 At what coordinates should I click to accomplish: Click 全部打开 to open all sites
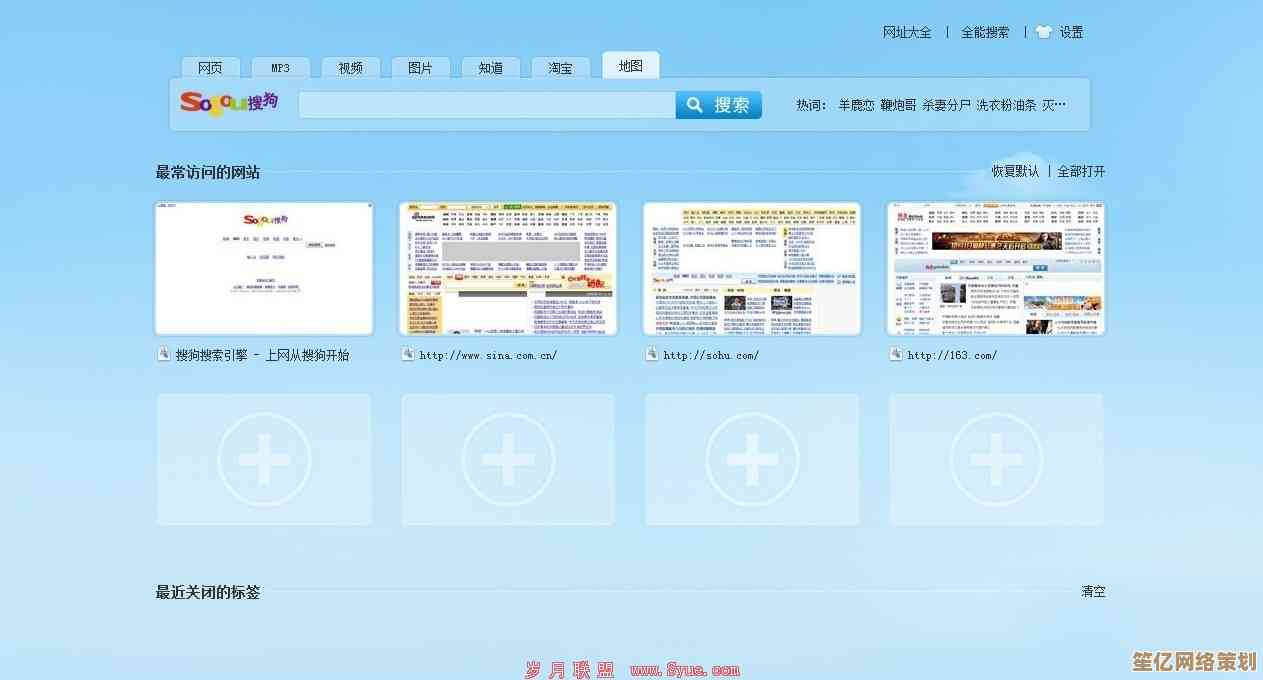tap(1081, 171)
